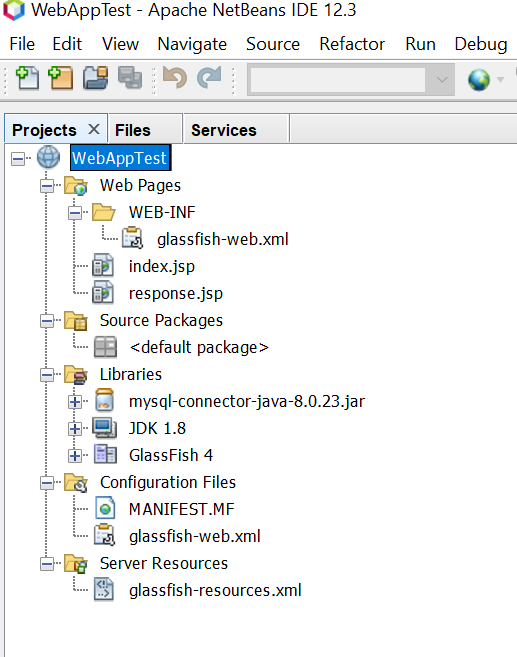Expand the JDK 1.8 library node
The height and width of the screenshot is (657, 517).
(75, 429)
